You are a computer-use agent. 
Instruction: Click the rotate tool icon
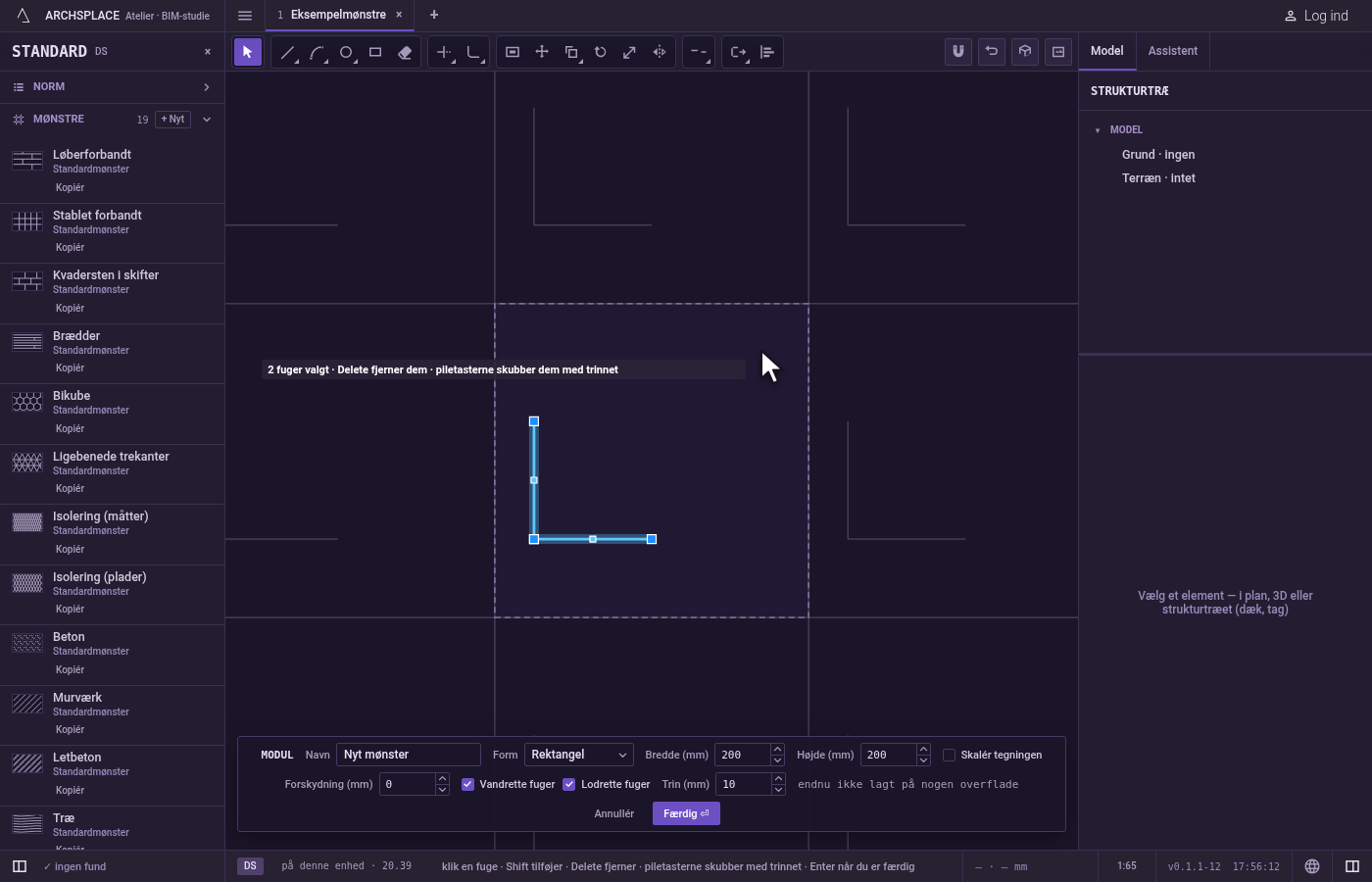601,52
